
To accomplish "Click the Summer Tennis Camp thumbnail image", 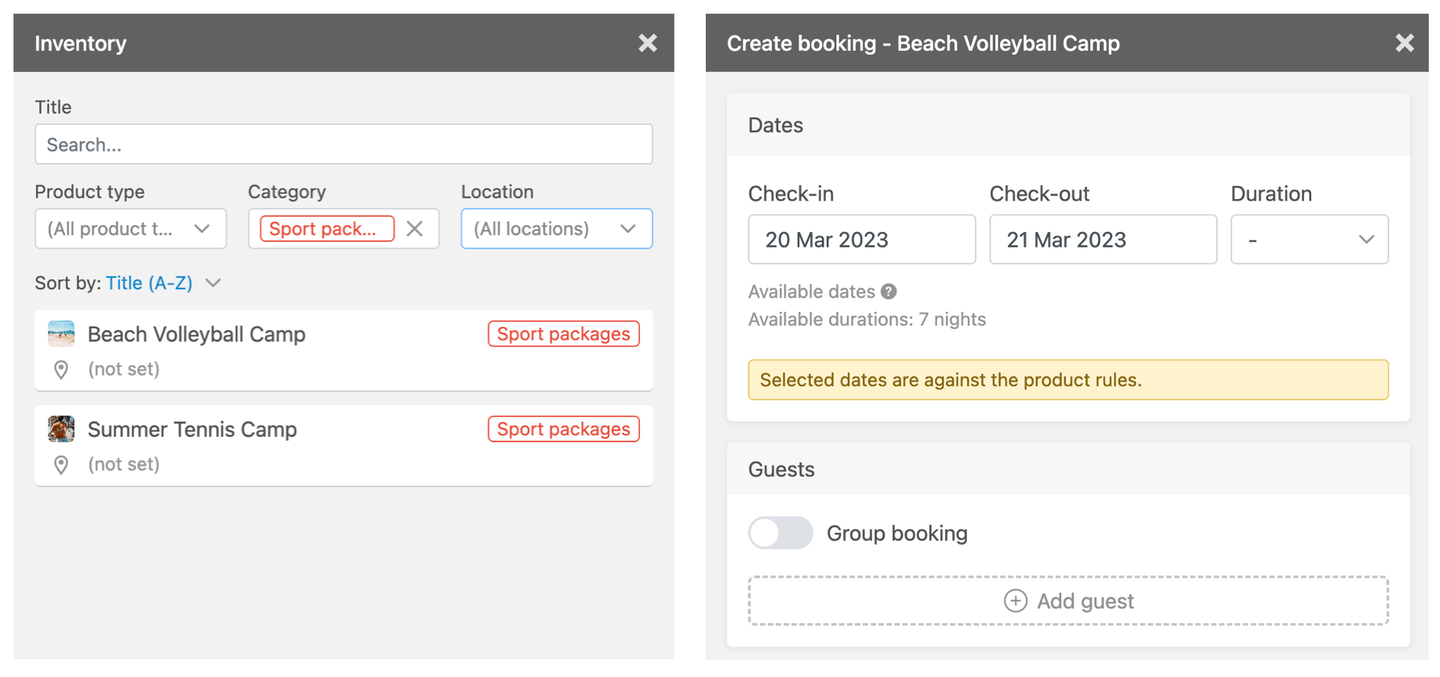I will point(61,429).
